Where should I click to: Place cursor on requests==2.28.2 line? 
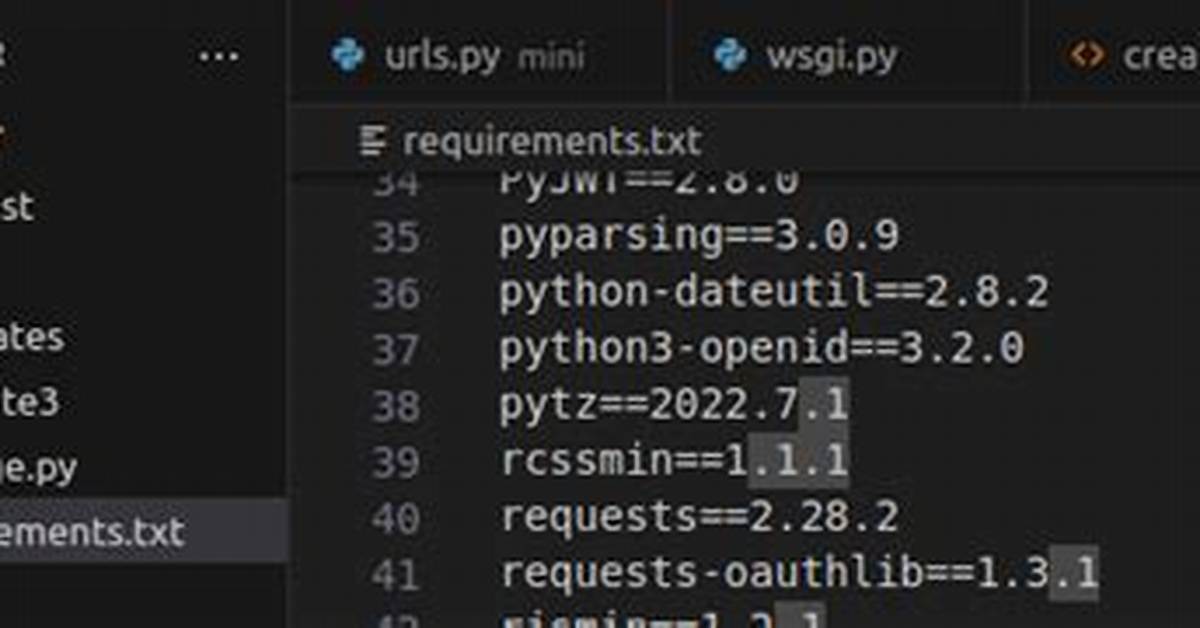[699, 518]
